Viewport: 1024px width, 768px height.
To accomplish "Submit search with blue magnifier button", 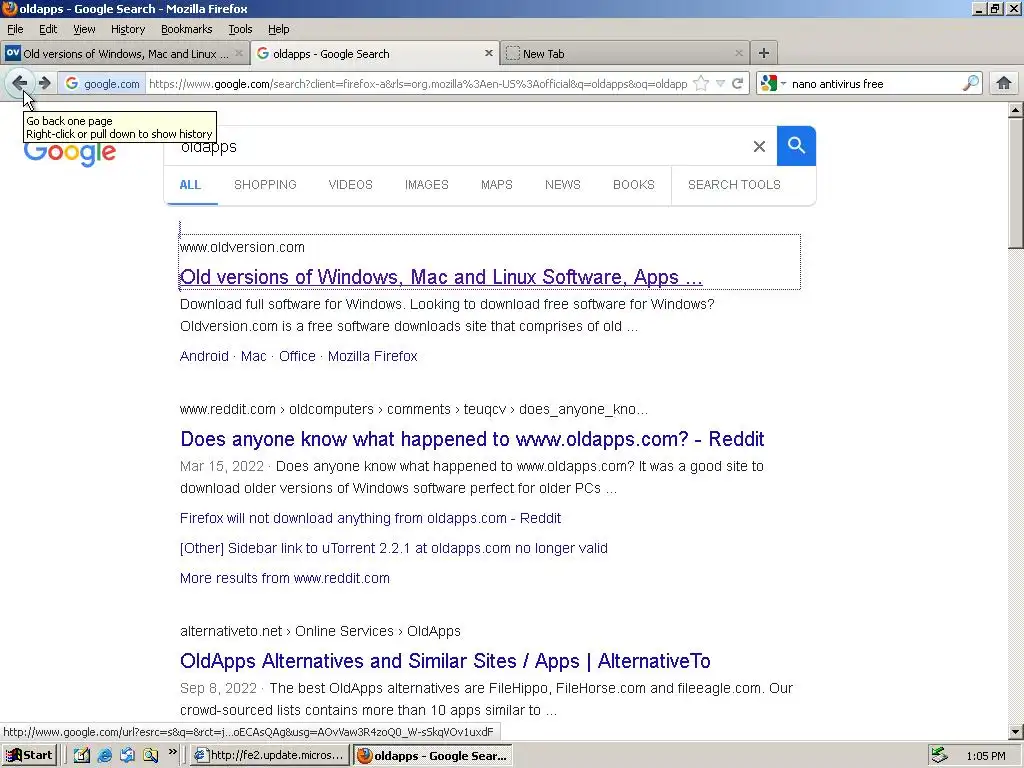I will [796, 146].
